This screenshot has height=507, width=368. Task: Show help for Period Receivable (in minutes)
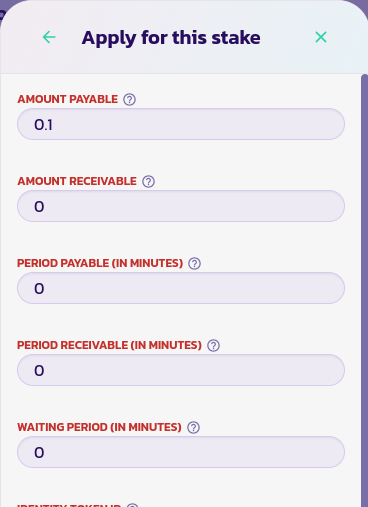[213, 345]
